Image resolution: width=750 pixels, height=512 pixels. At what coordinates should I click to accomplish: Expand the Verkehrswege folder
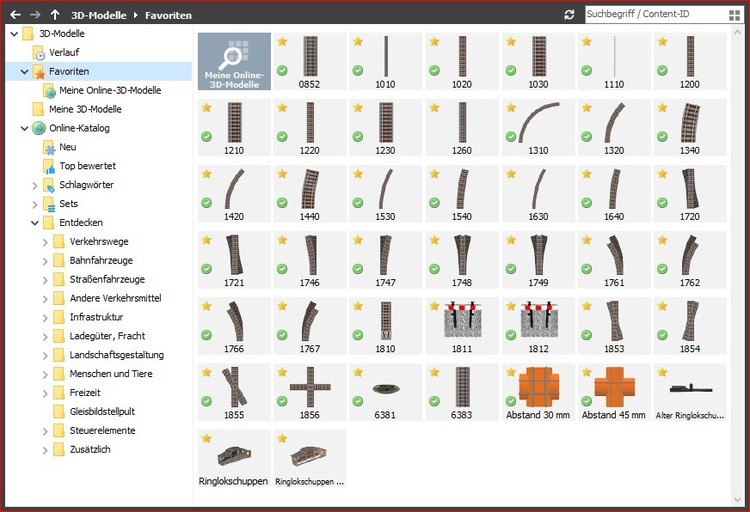click(x=45, y=242)
